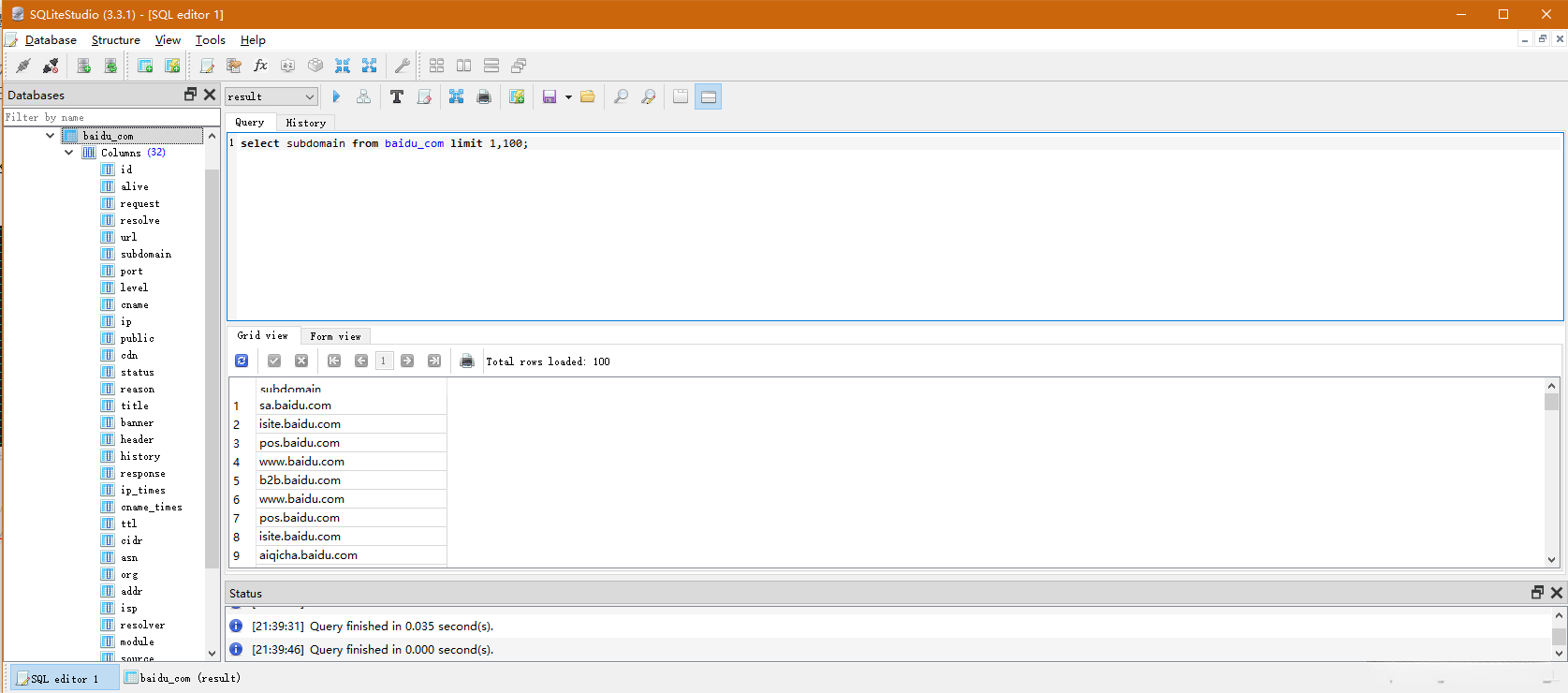Export results from the editor toolbar
Screen dimensions: 1568x693
[457, 96]
